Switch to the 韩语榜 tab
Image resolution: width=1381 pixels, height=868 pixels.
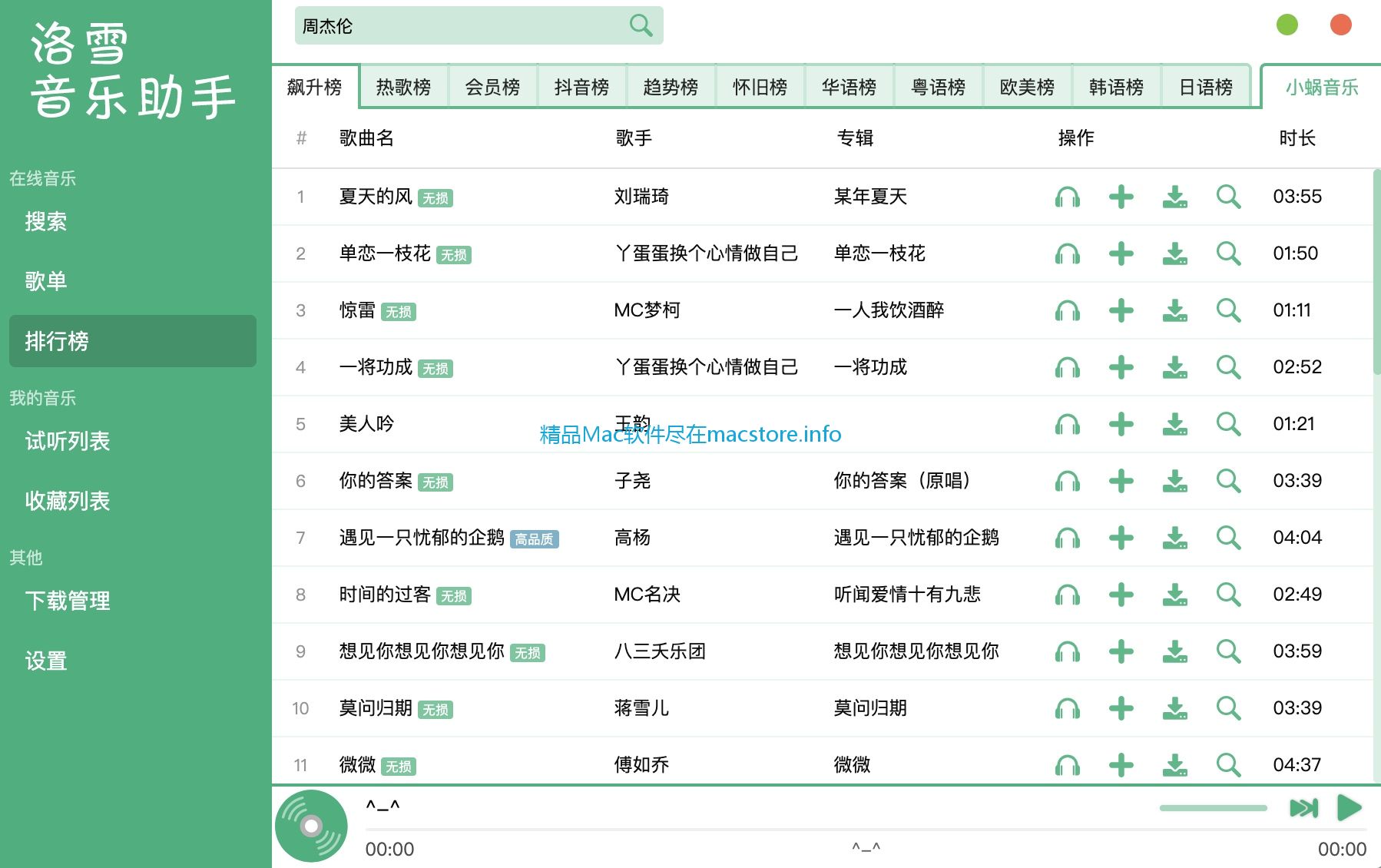coord(1116,87)
